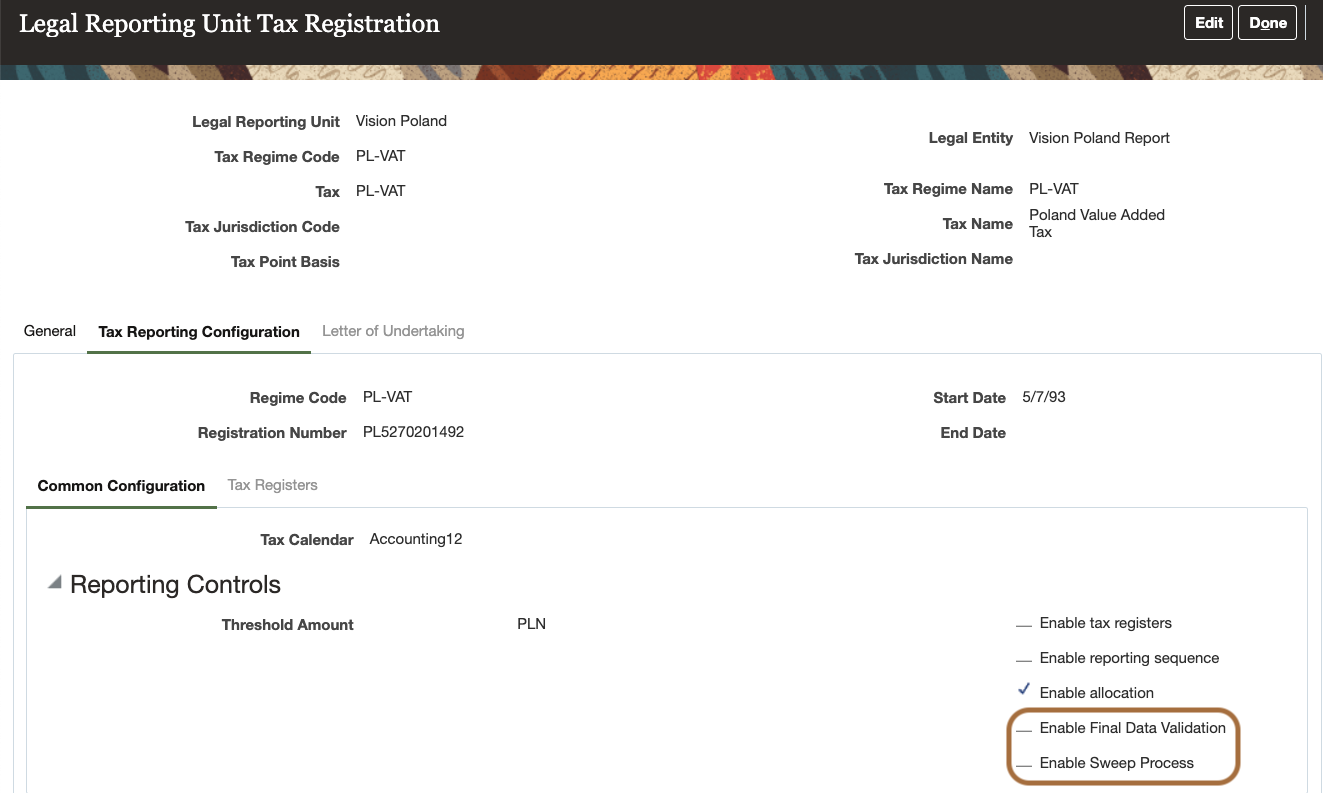This screenshot has width=1323, height=793.
Task: Click the Edit button
Action: point(1208,22)
